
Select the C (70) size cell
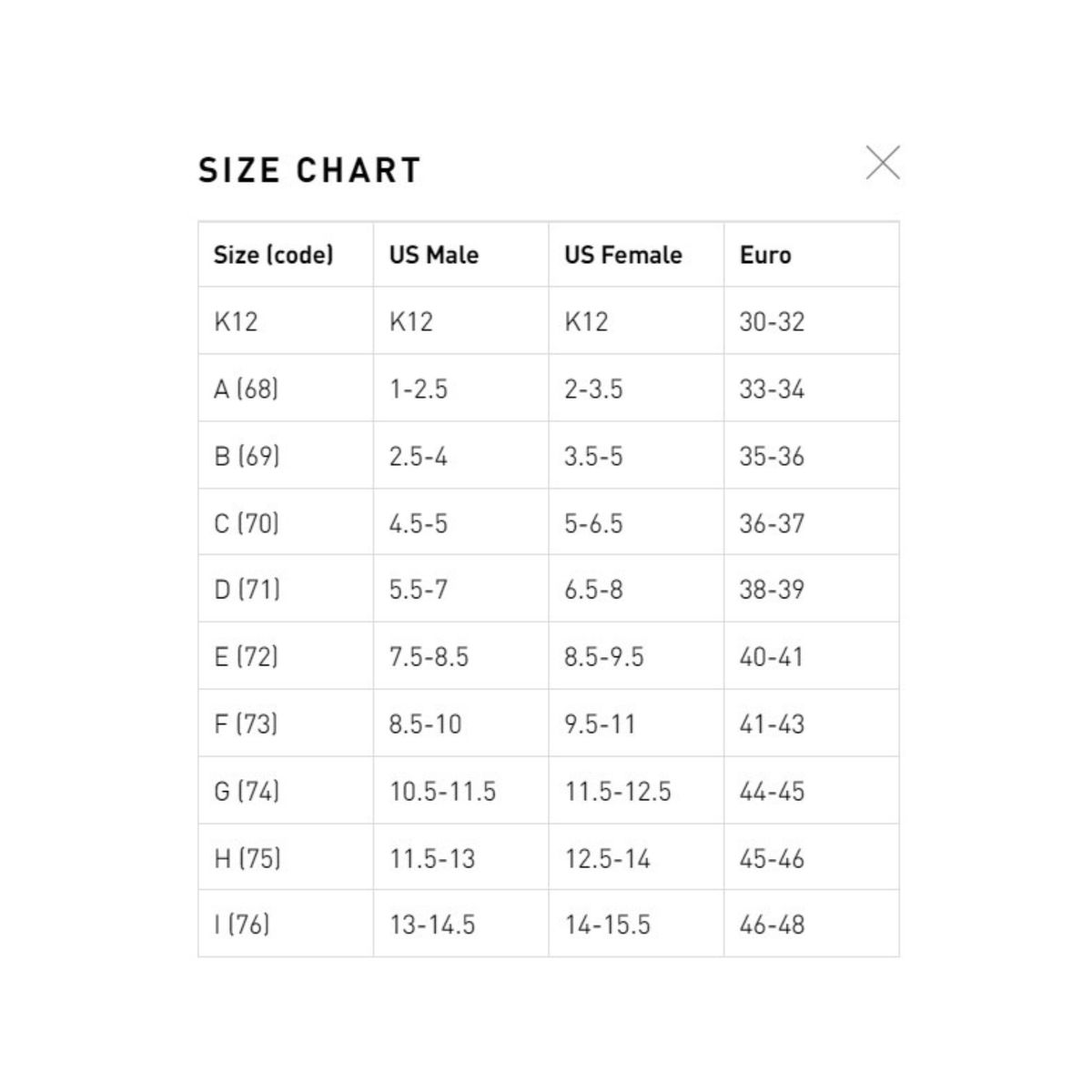point(247,523)
